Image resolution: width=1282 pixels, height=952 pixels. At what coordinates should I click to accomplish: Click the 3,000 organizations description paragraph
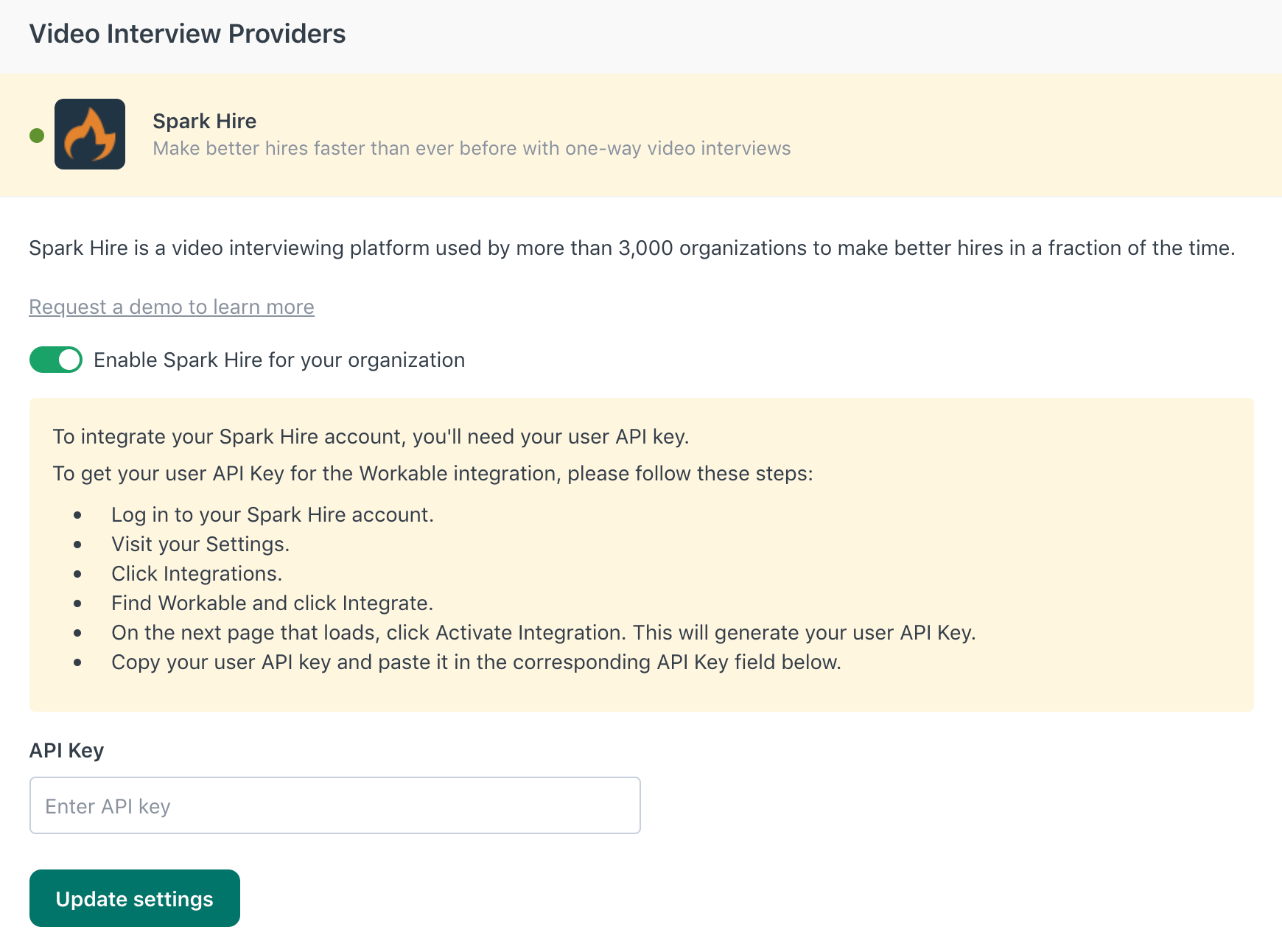tap(631, 248)
